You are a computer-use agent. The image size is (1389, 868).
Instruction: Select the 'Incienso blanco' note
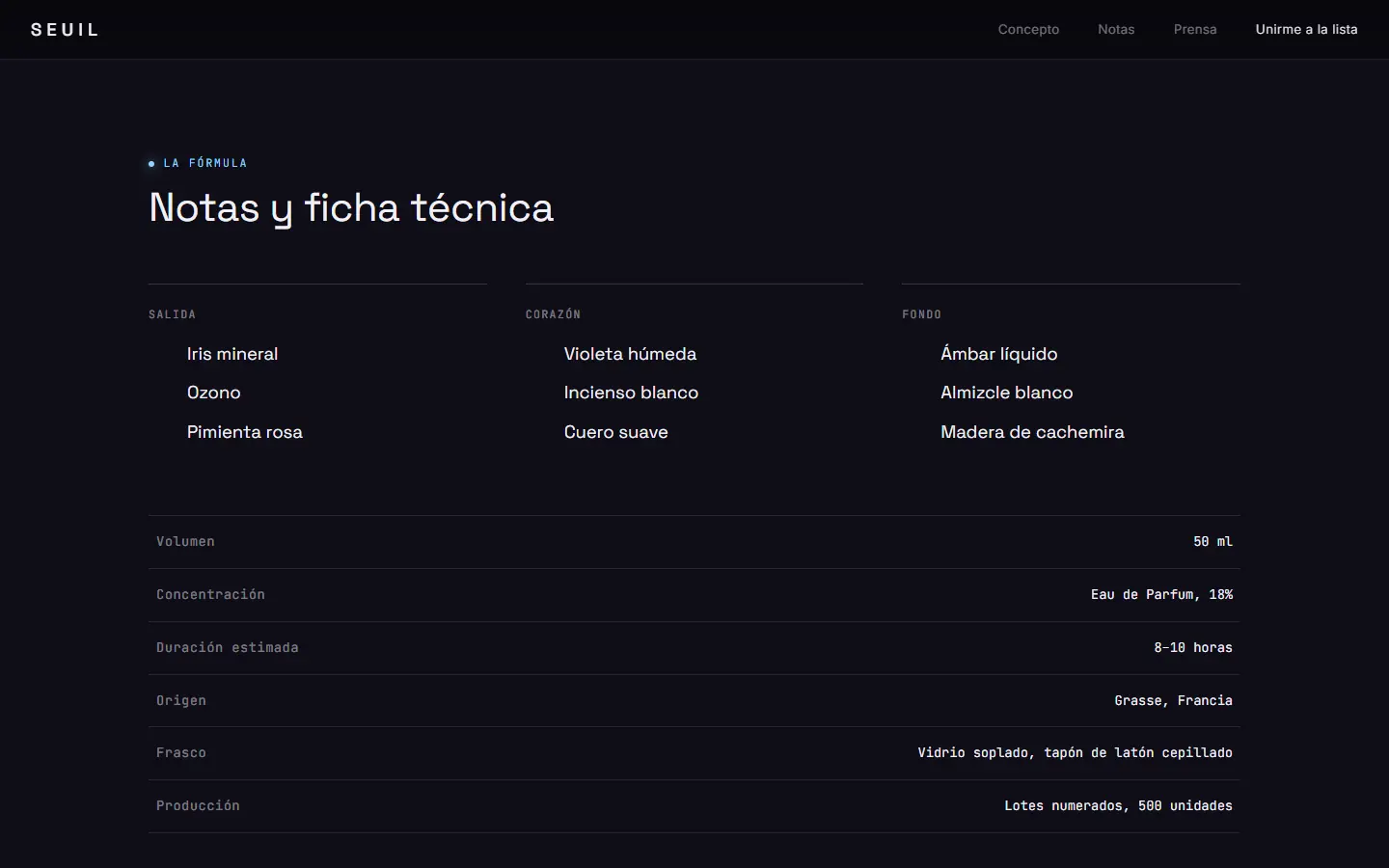(x=631, y=393)
